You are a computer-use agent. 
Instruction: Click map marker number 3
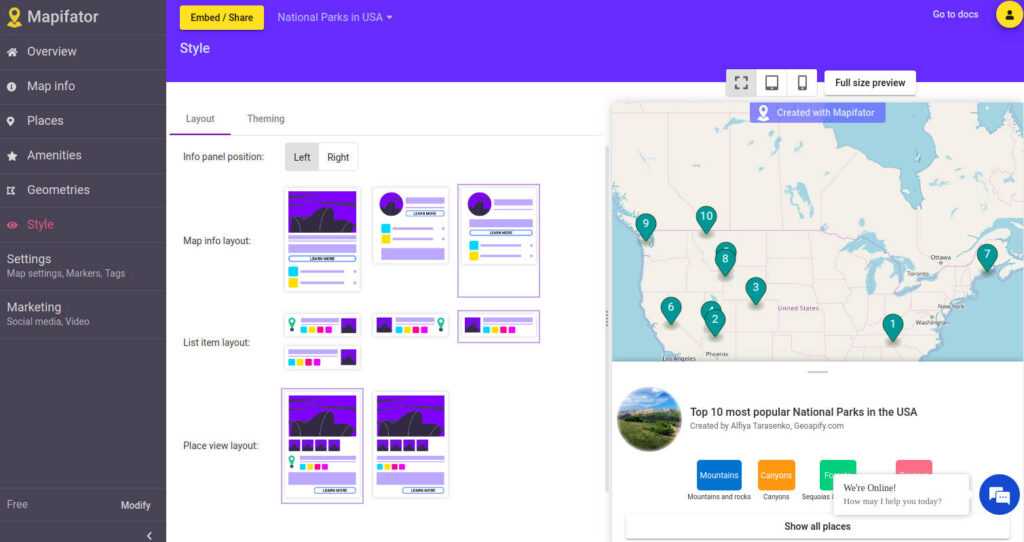(756, 289)
